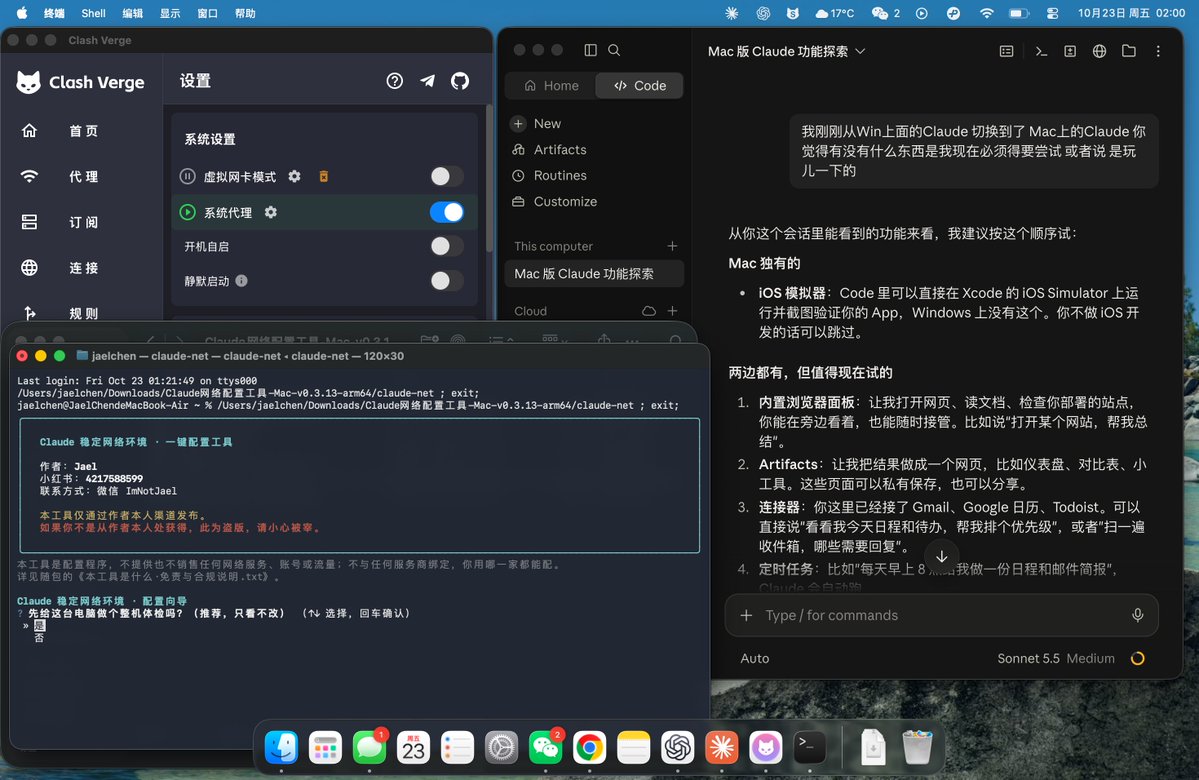Screen dimensions: 1199x780
Task: Click the microphone dictation icon in message box
Action: coord(1138,616)
